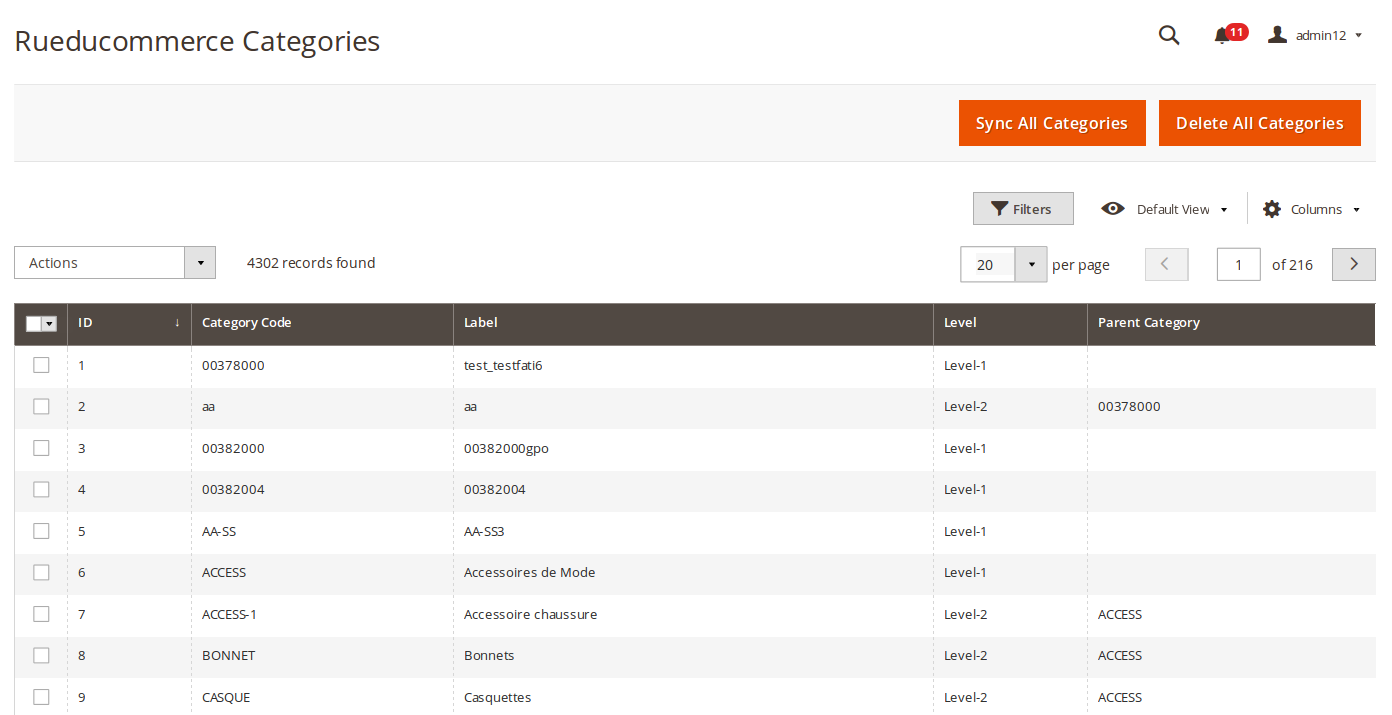Screen dimensions: 1392x715
Task: Click category code BONNET
Action: 228,656
